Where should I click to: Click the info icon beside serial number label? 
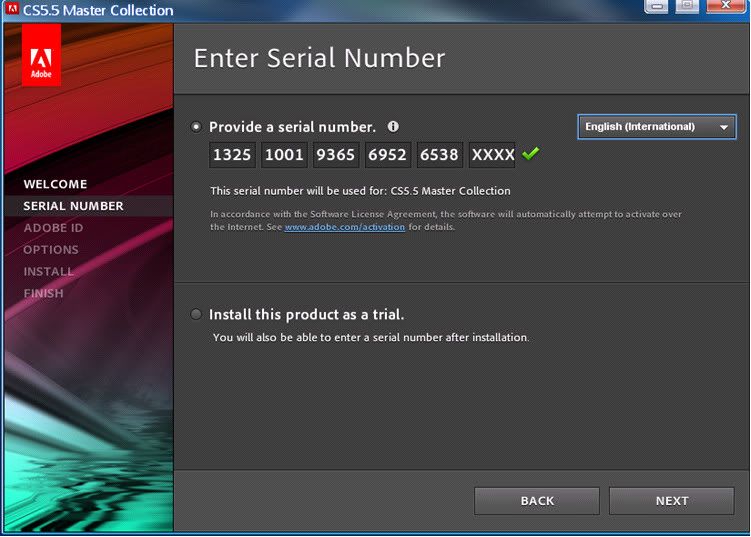[x=393, y=126]
